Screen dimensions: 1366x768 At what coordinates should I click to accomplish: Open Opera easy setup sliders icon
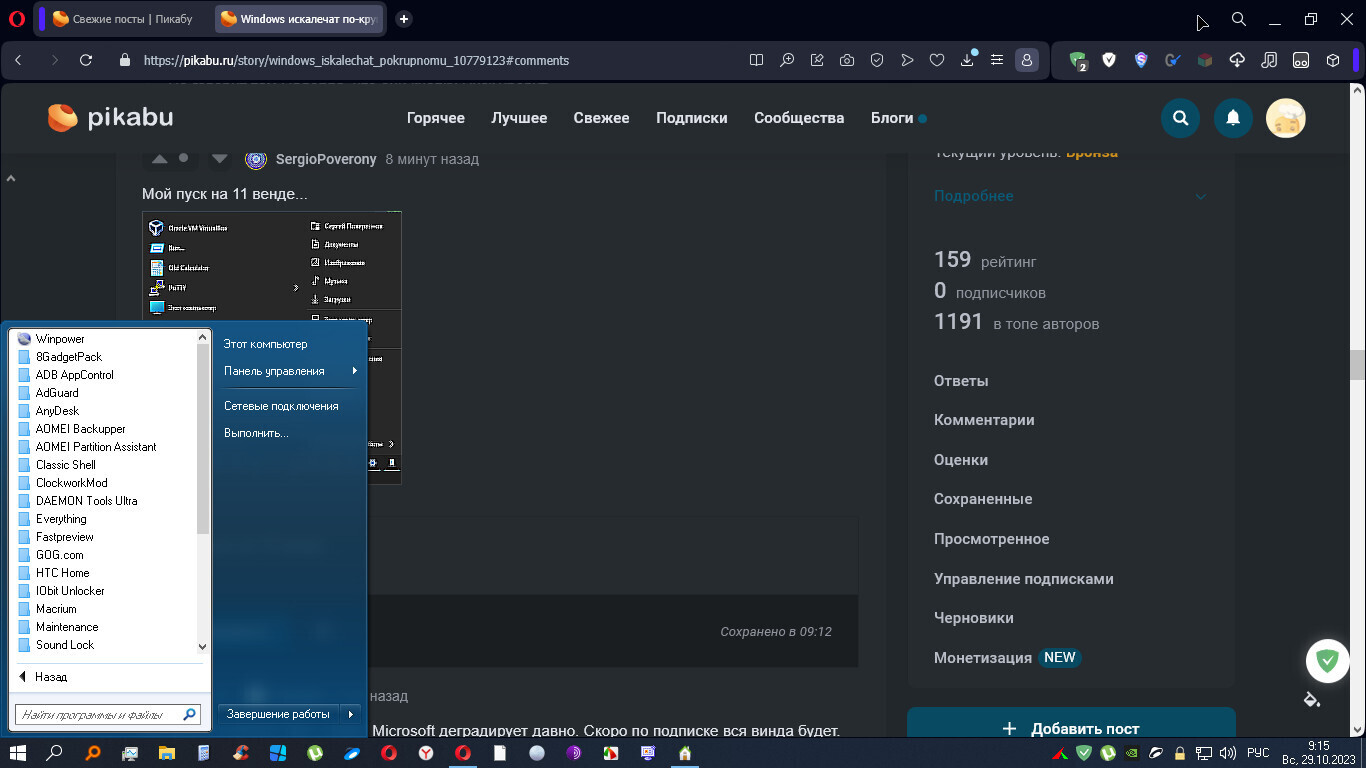tap(996, 60)
